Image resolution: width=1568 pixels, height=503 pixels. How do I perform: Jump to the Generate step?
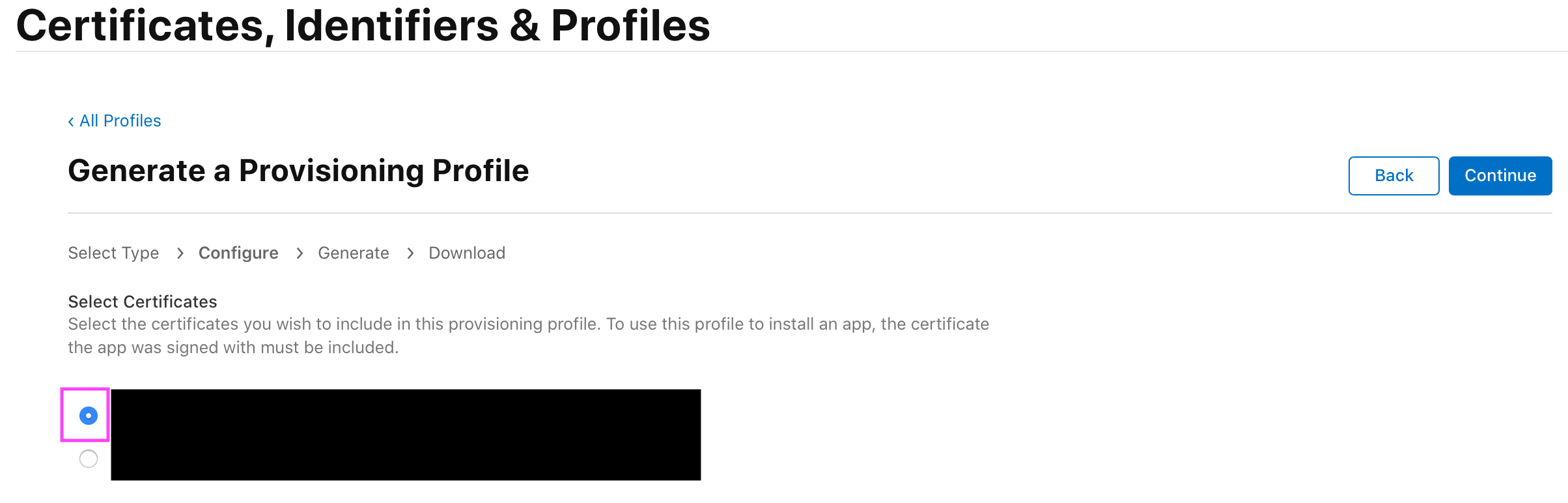point(354,253)
